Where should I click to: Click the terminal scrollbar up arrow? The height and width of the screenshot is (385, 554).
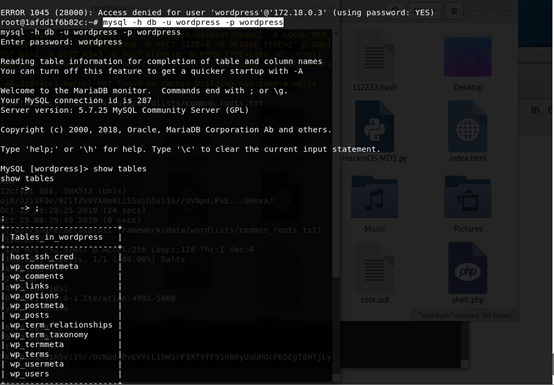click(x=336, y=33)
